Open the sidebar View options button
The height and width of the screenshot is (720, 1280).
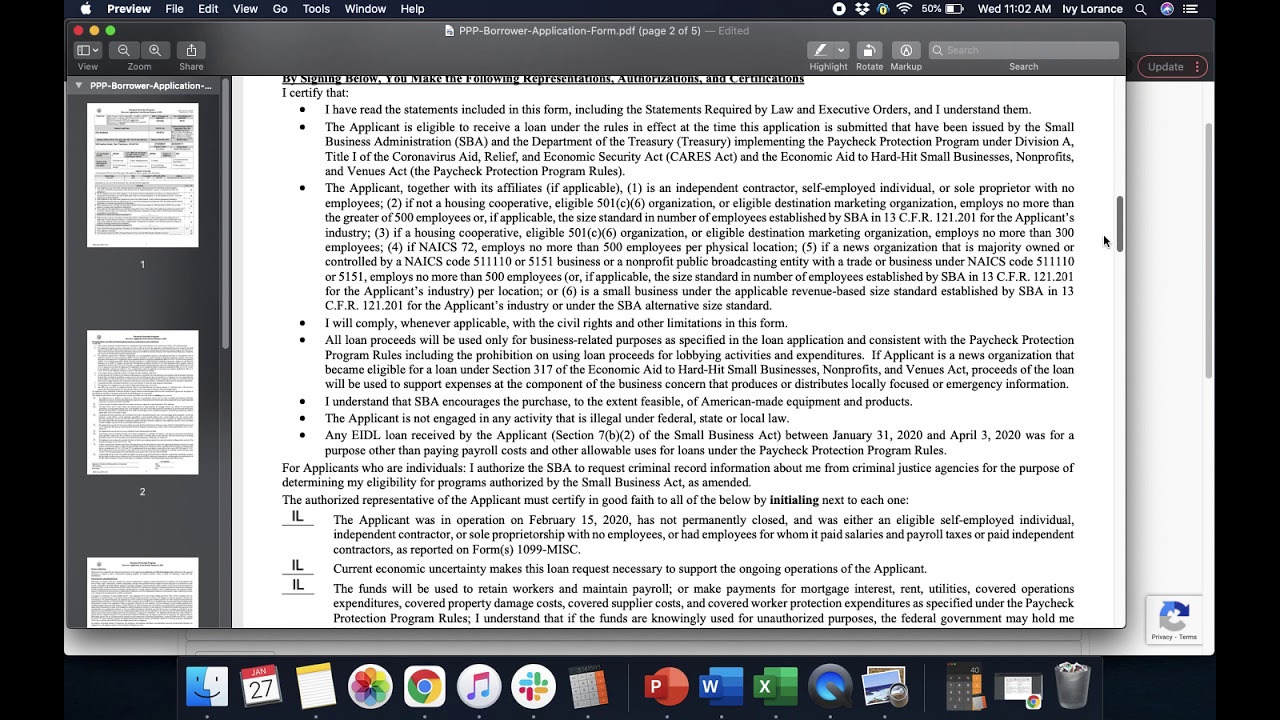[x=88, y=50]
